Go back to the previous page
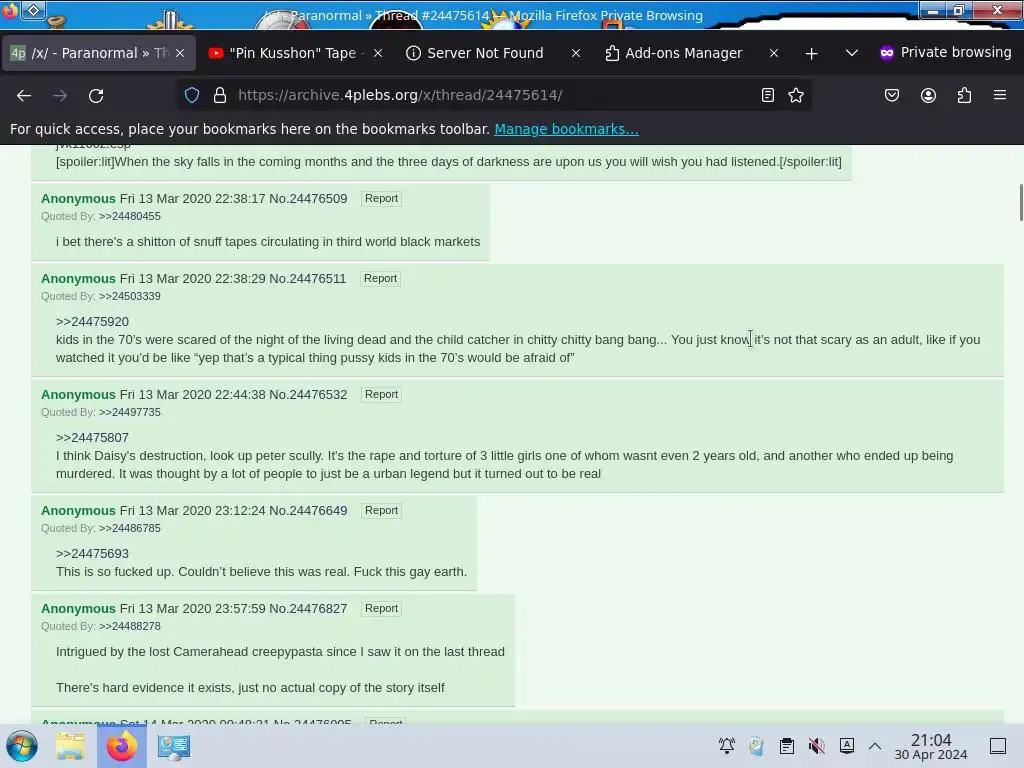Screen dimensions: 1024x768 coord(24,95)
